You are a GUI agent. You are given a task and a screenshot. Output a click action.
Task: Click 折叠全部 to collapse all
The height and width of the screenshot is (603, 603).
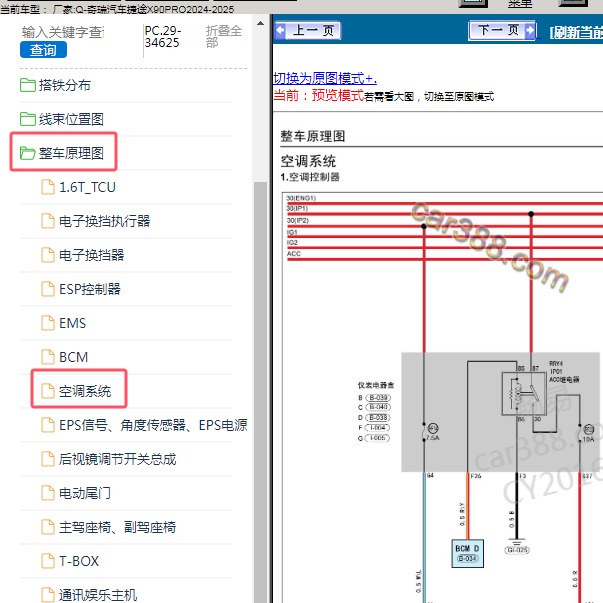click(x=224, y=36)
